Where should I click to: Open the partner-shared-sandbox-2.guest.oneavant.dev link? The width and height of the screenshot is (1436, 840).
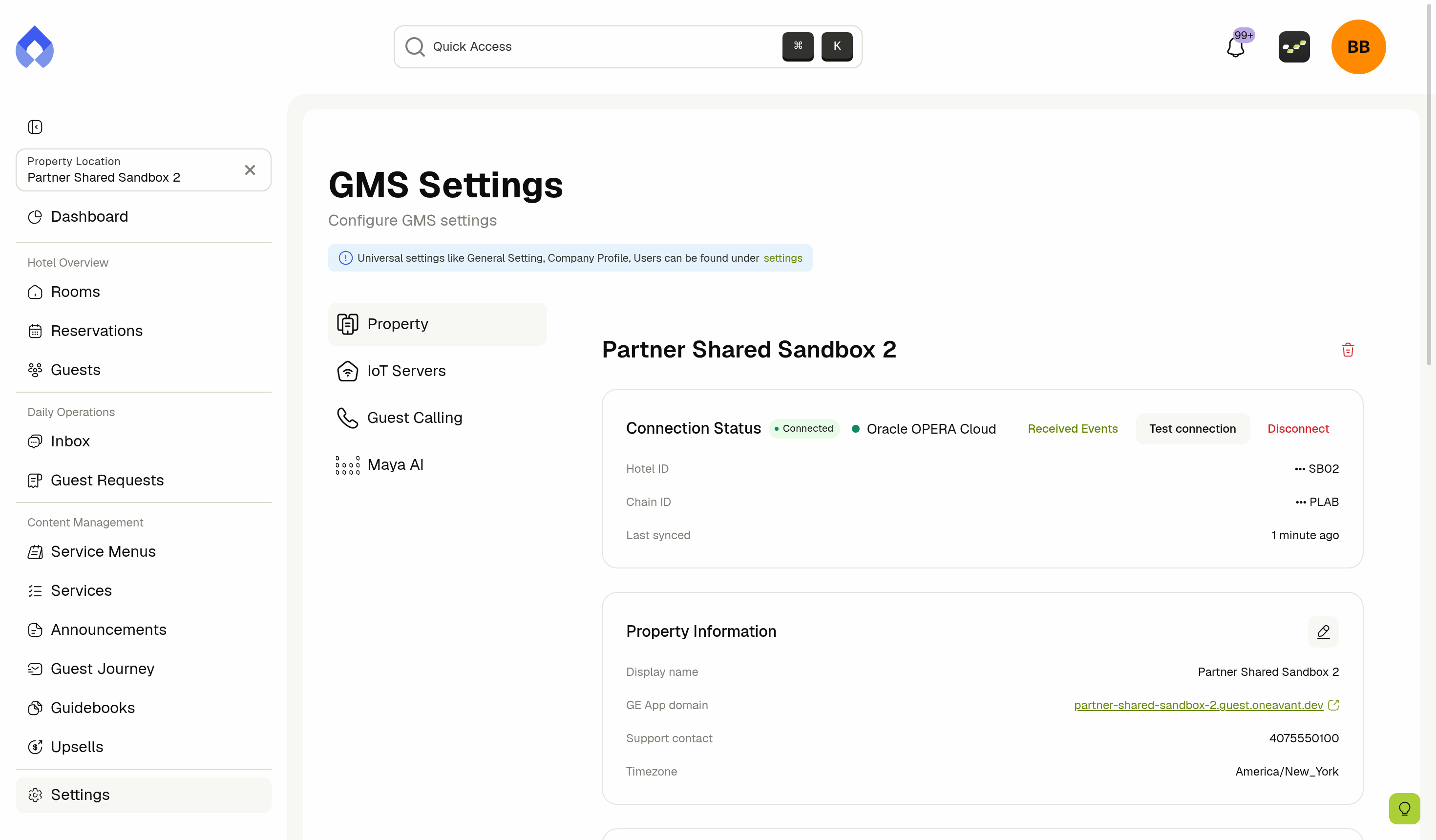tap(1199, 705)
